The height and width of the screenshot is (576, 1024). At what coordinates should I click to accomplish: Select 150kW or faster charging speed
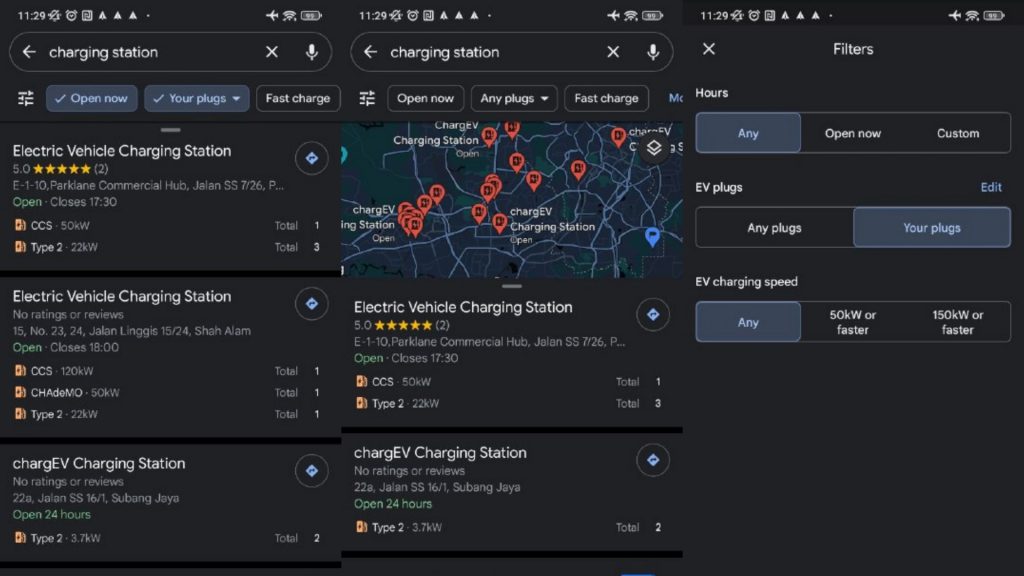click(x=957, y=322)
